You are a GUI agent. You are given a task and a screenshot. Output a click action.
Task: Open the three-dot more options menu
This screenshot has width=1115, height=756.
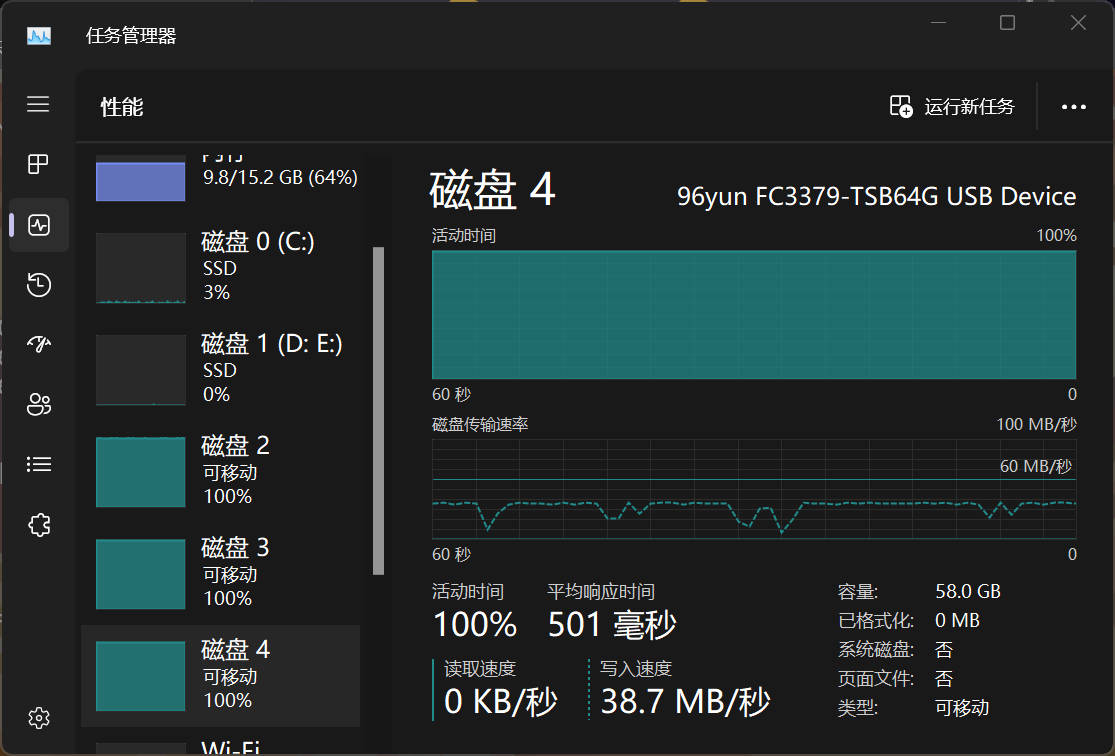(x=1073, y=107)
